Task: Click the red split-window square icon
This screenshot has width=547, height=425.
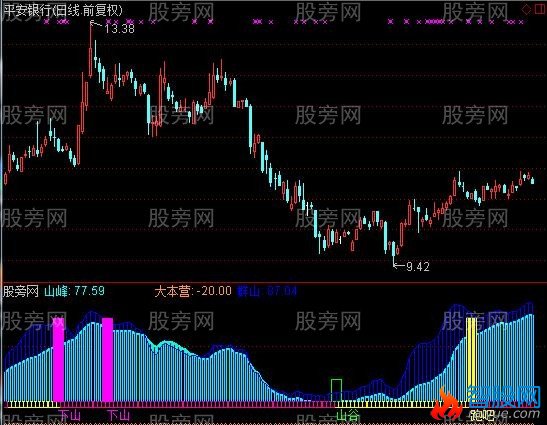Action: coord(540,9)
